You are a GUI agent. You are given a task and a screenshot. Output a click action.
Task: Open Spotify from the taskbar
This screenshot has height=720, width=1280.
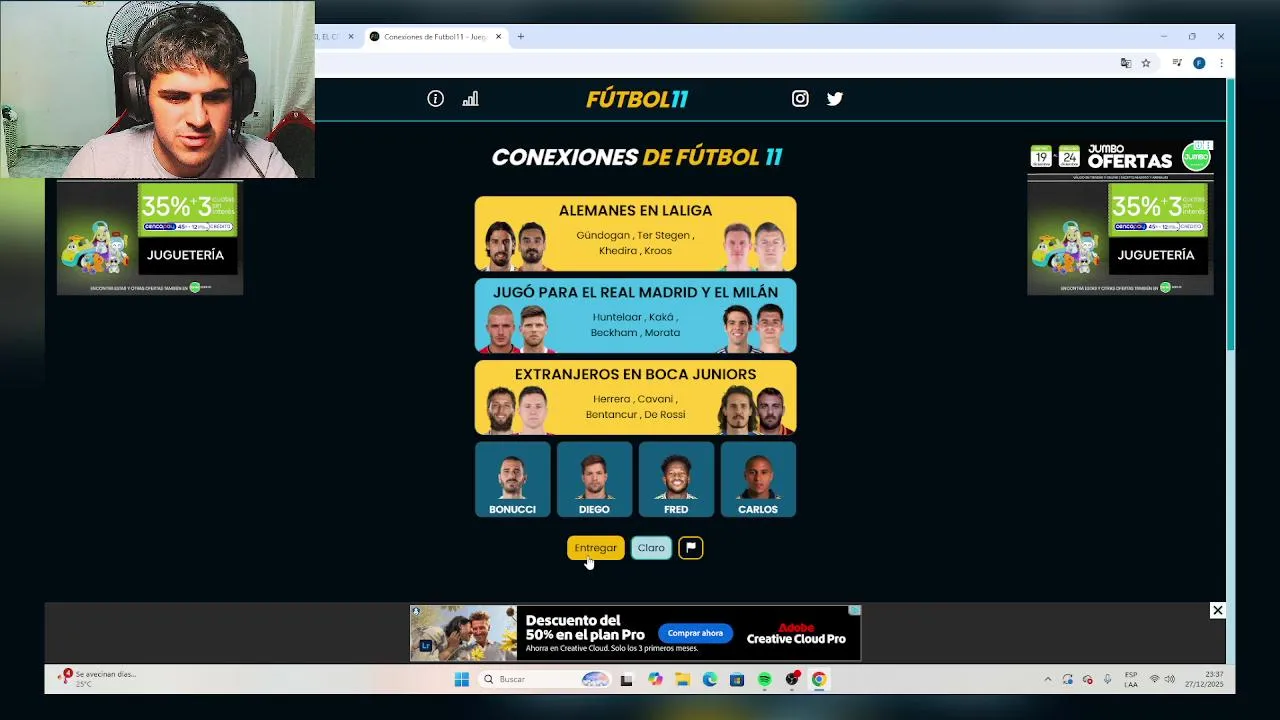pyautogui.click(x=765, y=679)
